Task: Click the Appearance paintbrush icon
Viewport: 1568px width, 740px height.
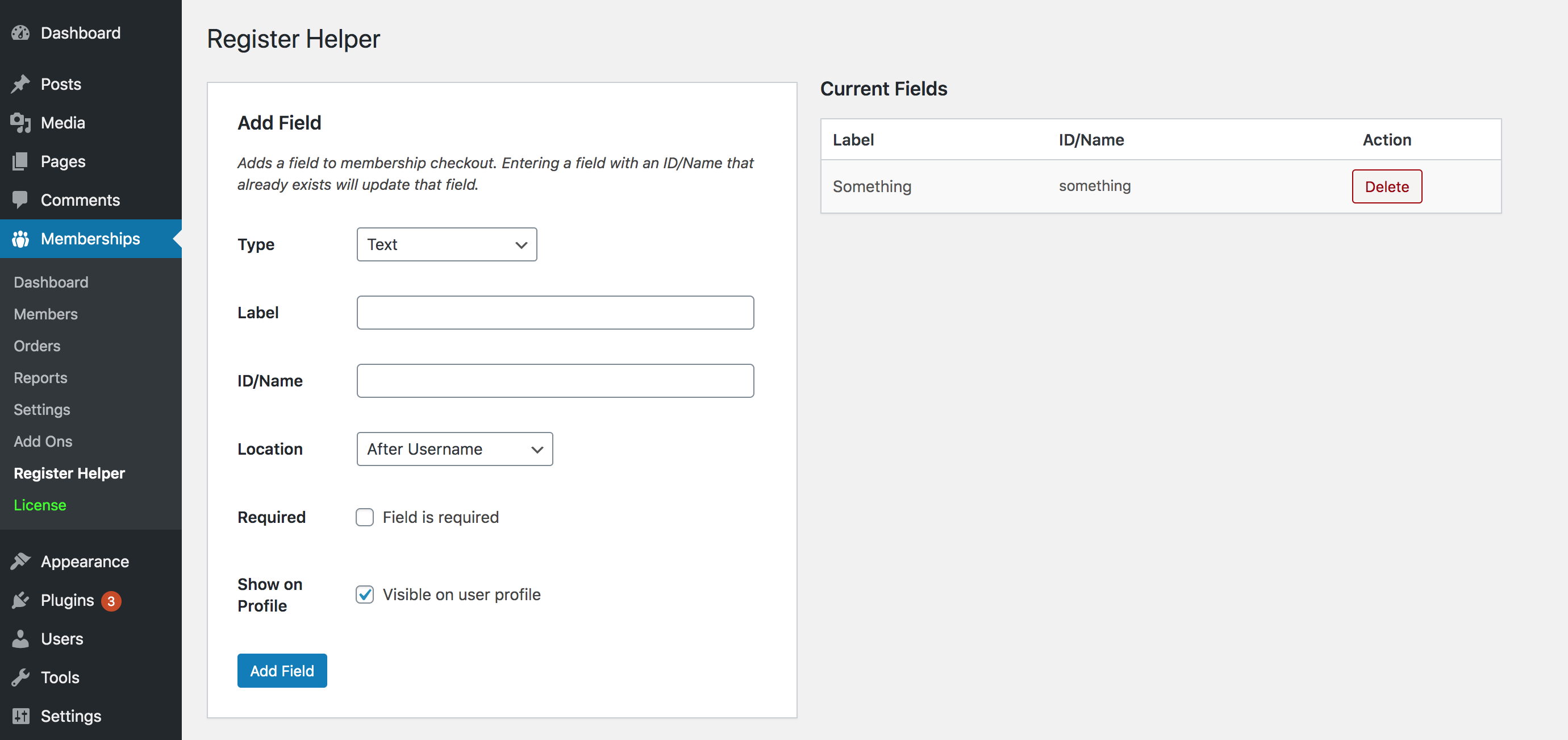Action: click(20, 562)
